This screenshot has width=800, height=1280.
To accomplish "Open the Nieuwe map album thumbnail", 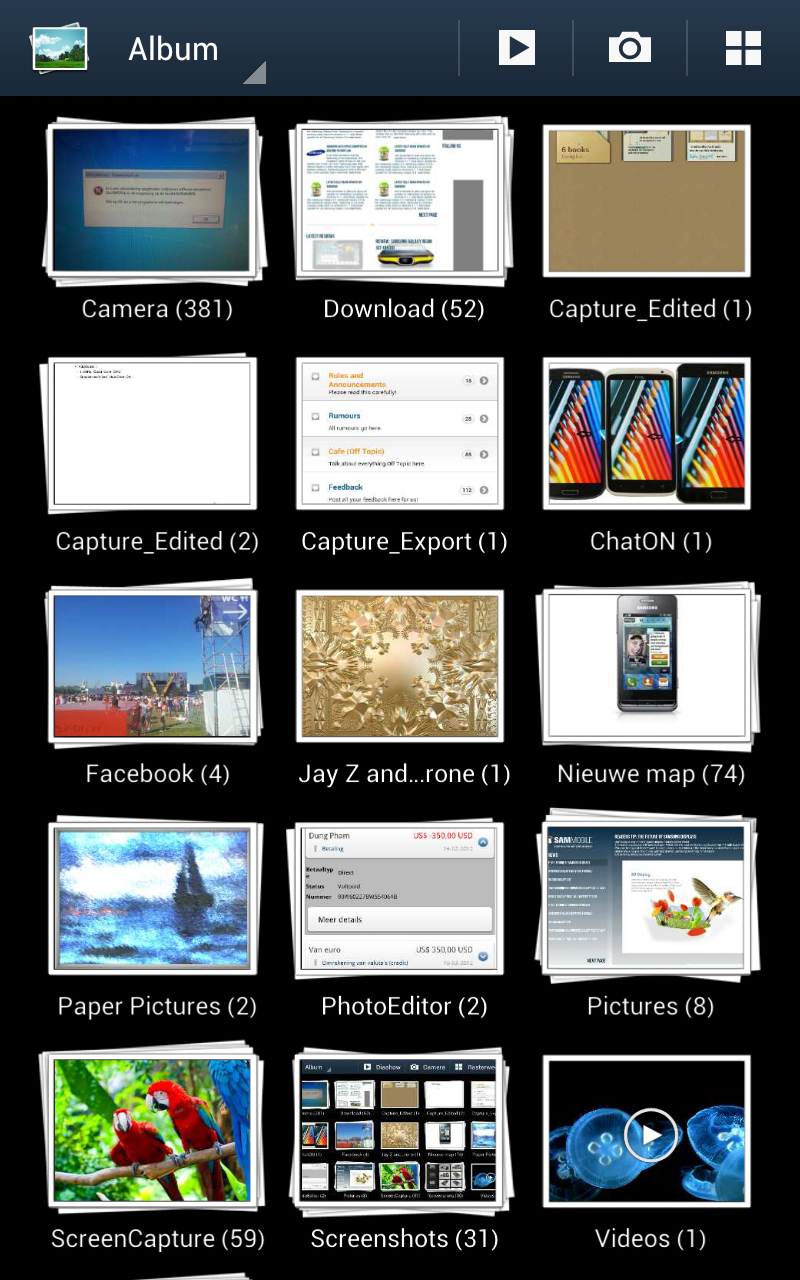I will click(647, 665).
